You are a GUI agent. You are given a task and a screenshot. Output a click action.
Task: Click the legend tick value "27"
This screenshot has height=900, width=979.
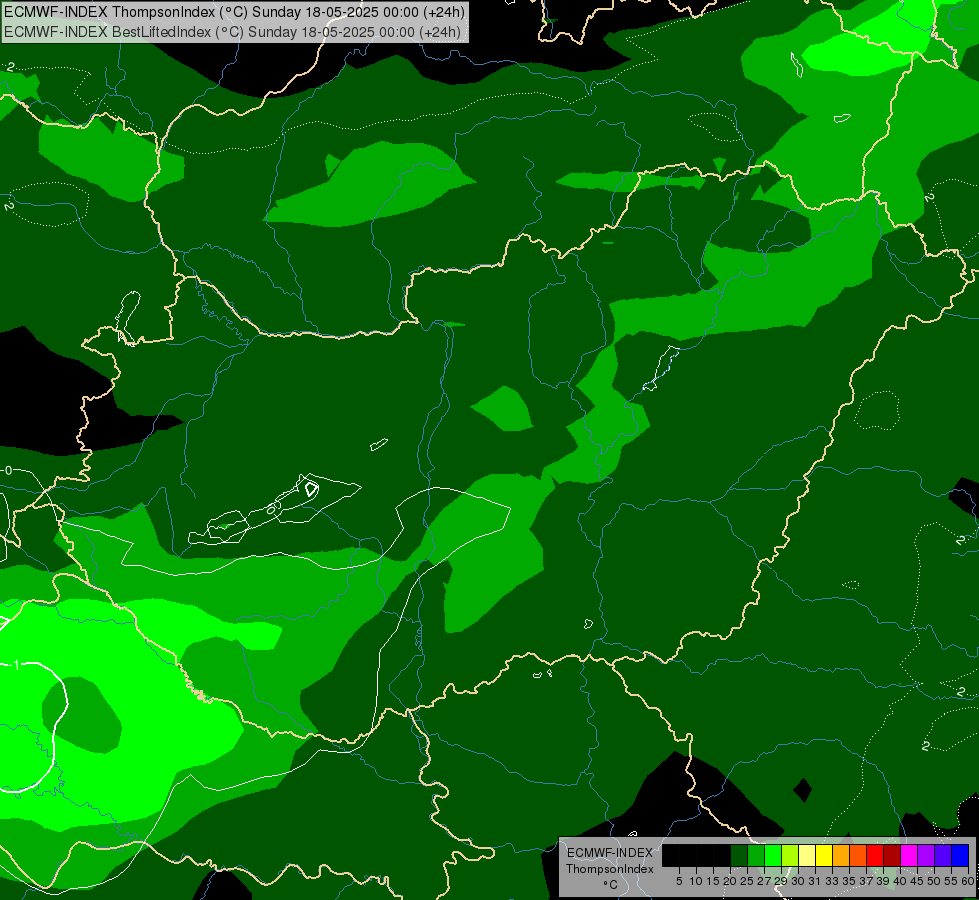[x=764, y=881]
